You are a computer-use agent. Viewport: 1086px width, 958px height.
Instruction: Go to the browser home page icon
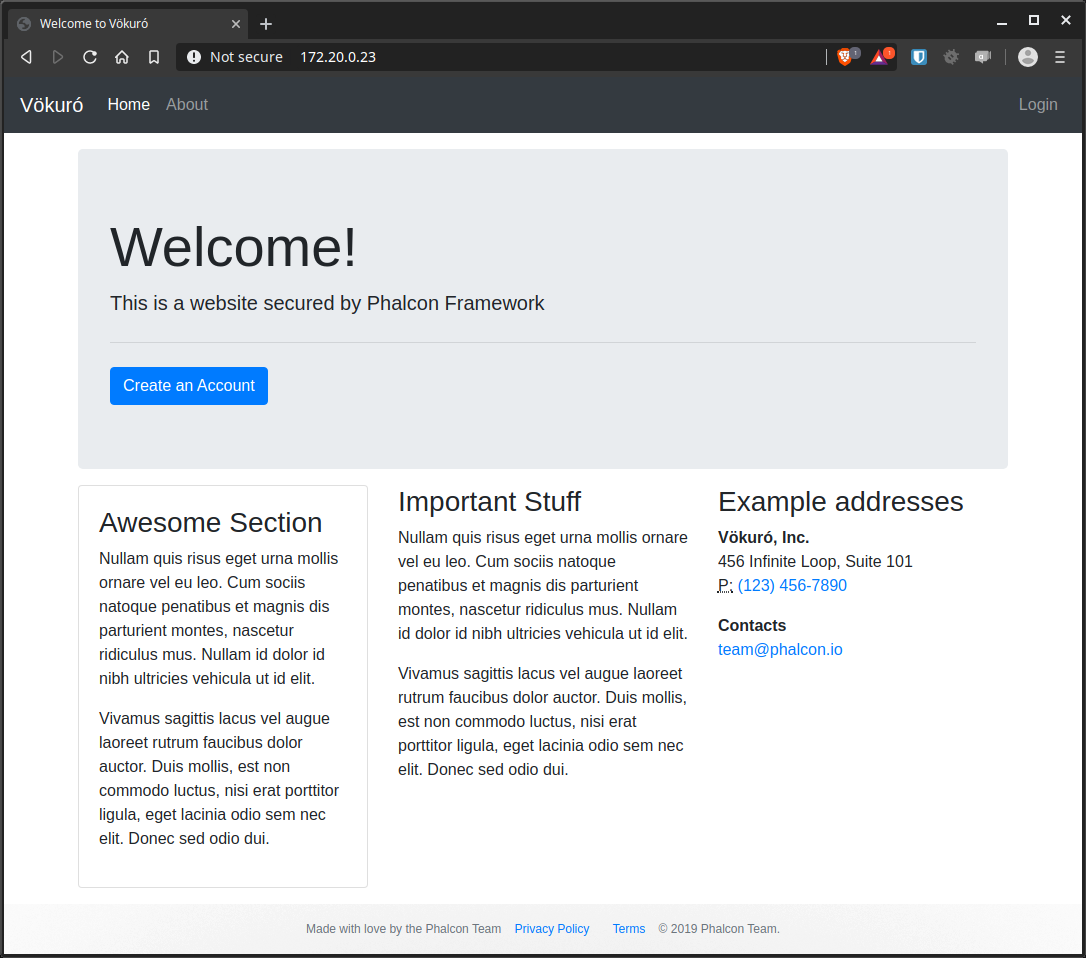click(x=122, y=57)
